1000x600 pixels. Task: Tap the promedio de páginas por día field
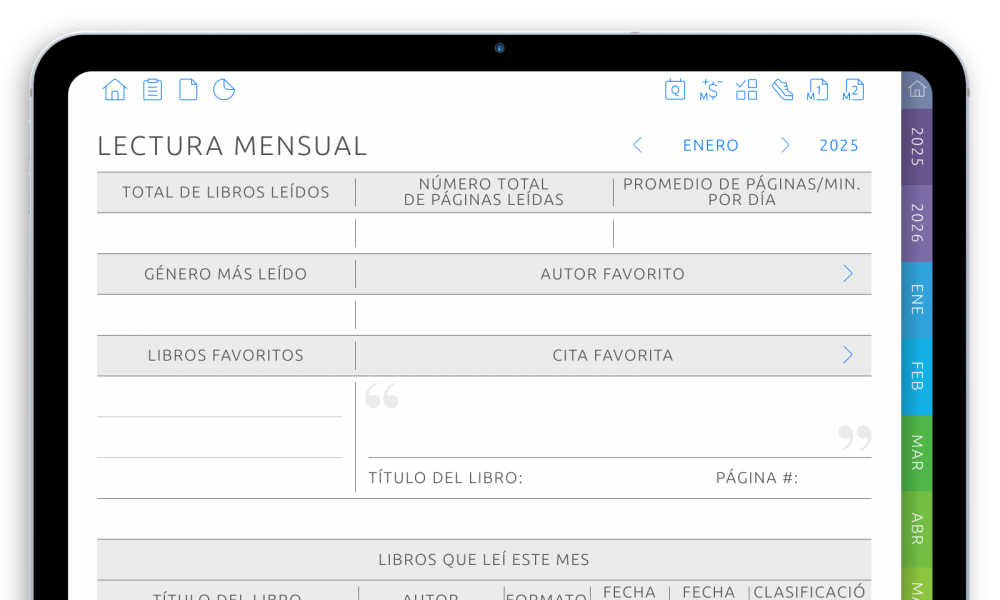[742, 233]
